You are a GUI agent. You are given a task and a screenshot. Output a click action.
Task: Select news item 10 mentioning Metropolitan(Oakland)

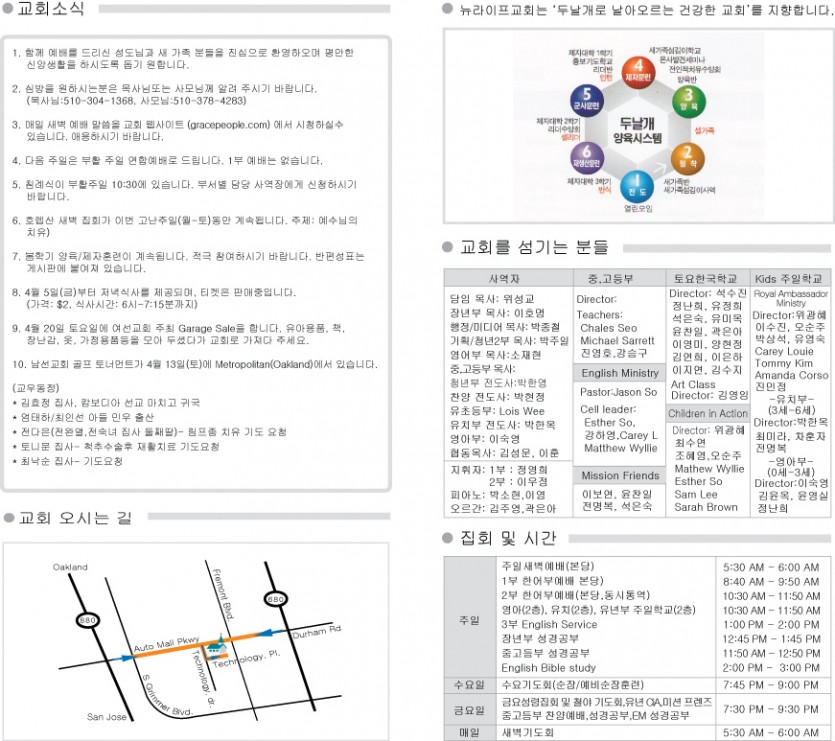[195, 364]
